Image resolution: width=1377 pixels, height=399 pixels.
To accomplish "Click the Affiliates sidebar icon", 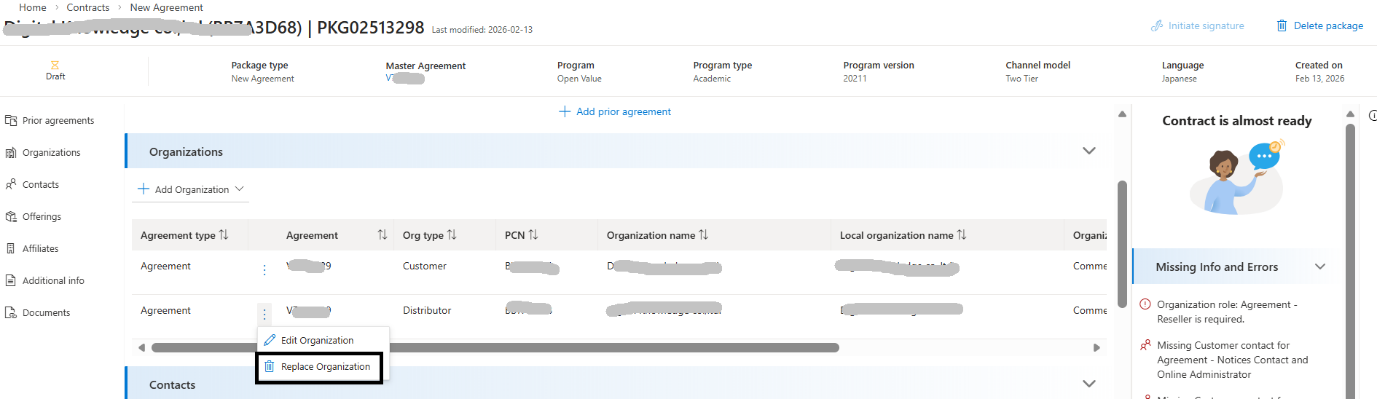I will pyautogui.click(x=11, y=248).
